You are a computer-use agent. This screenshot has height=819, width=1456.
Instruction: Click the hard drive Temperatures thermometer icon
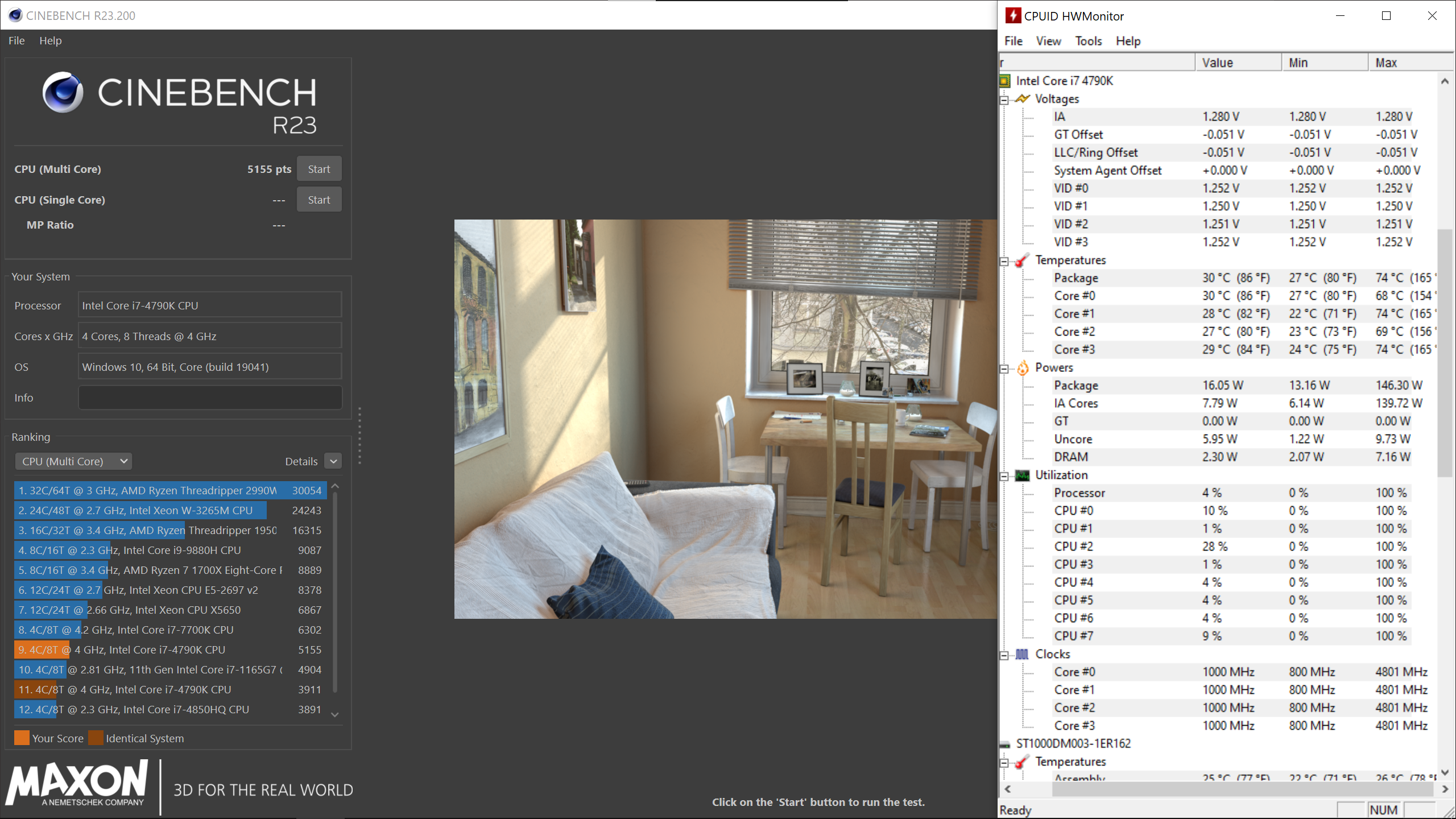1023,762
